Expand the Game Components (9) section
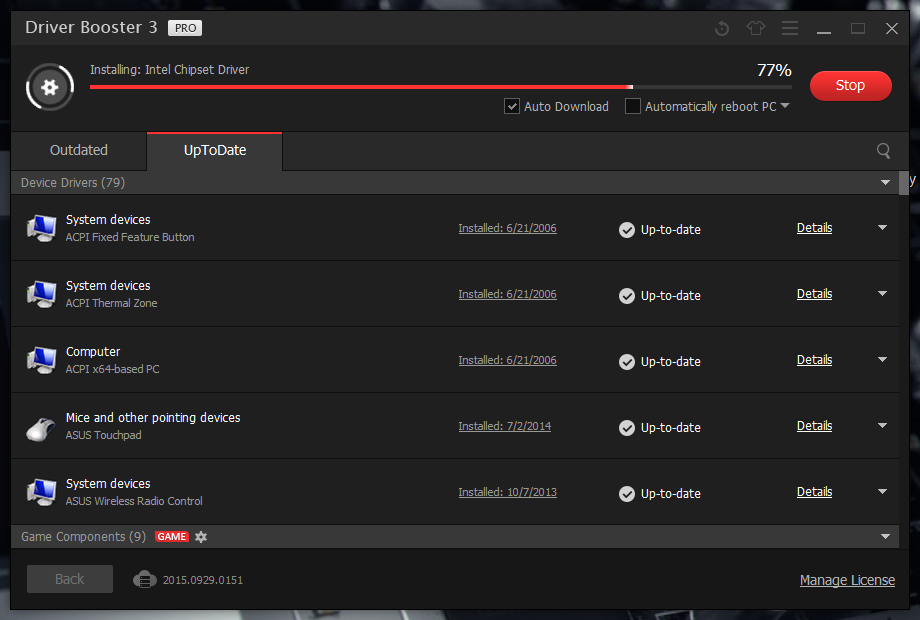Viewport: 920px width, 620px height. click(x=885, y=537)
